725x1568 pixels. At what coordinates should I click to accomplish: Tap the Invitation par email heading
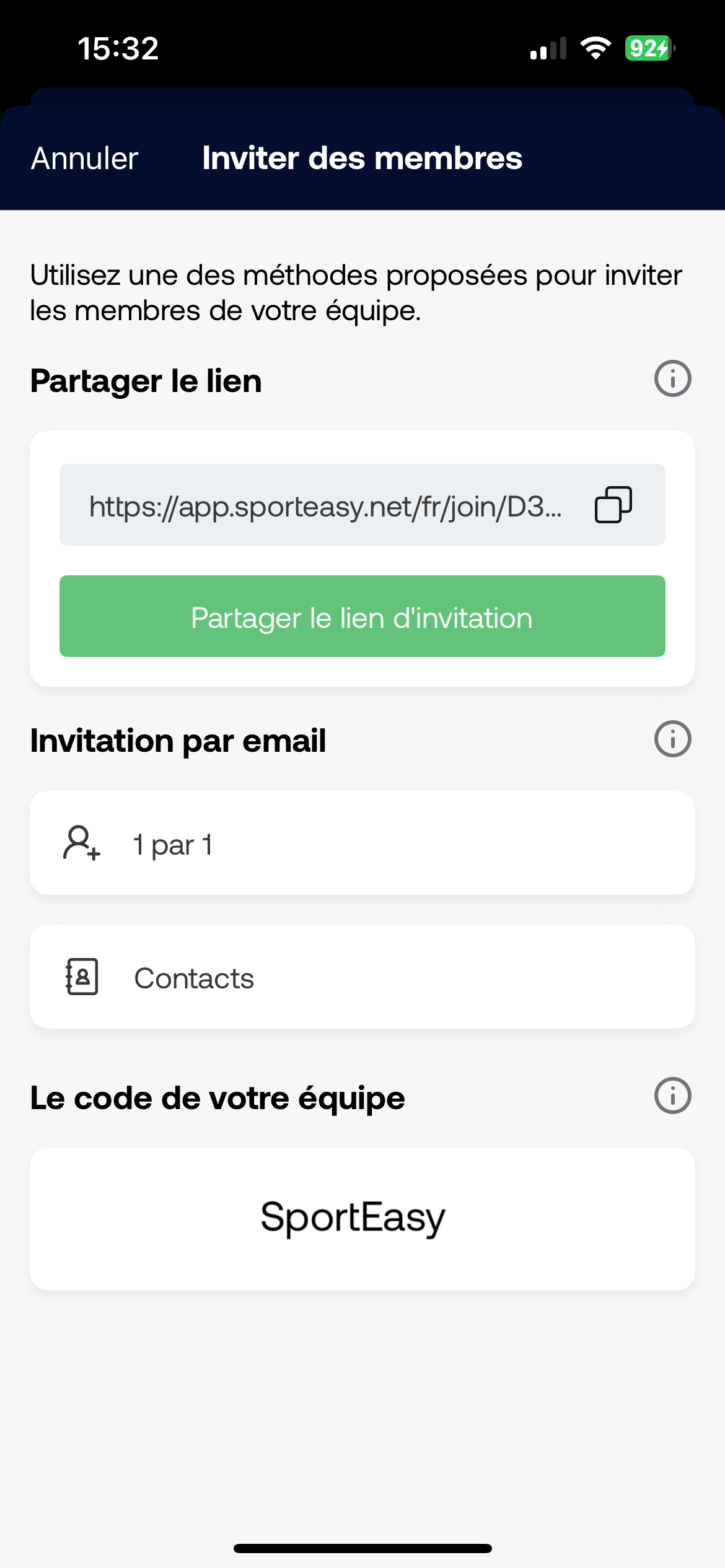click(178, 741)
